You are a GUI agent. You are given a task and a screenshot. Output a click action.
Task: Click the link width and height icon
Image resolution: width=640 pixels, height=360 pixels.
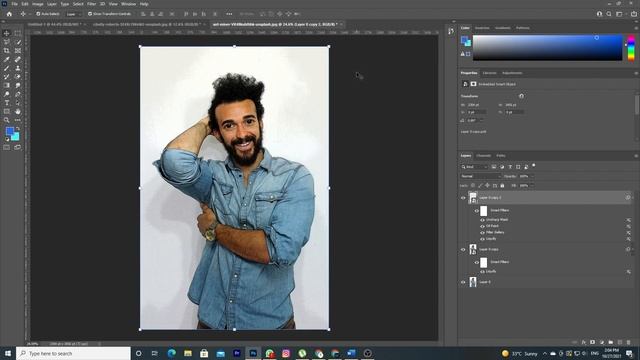pos(521,96)
